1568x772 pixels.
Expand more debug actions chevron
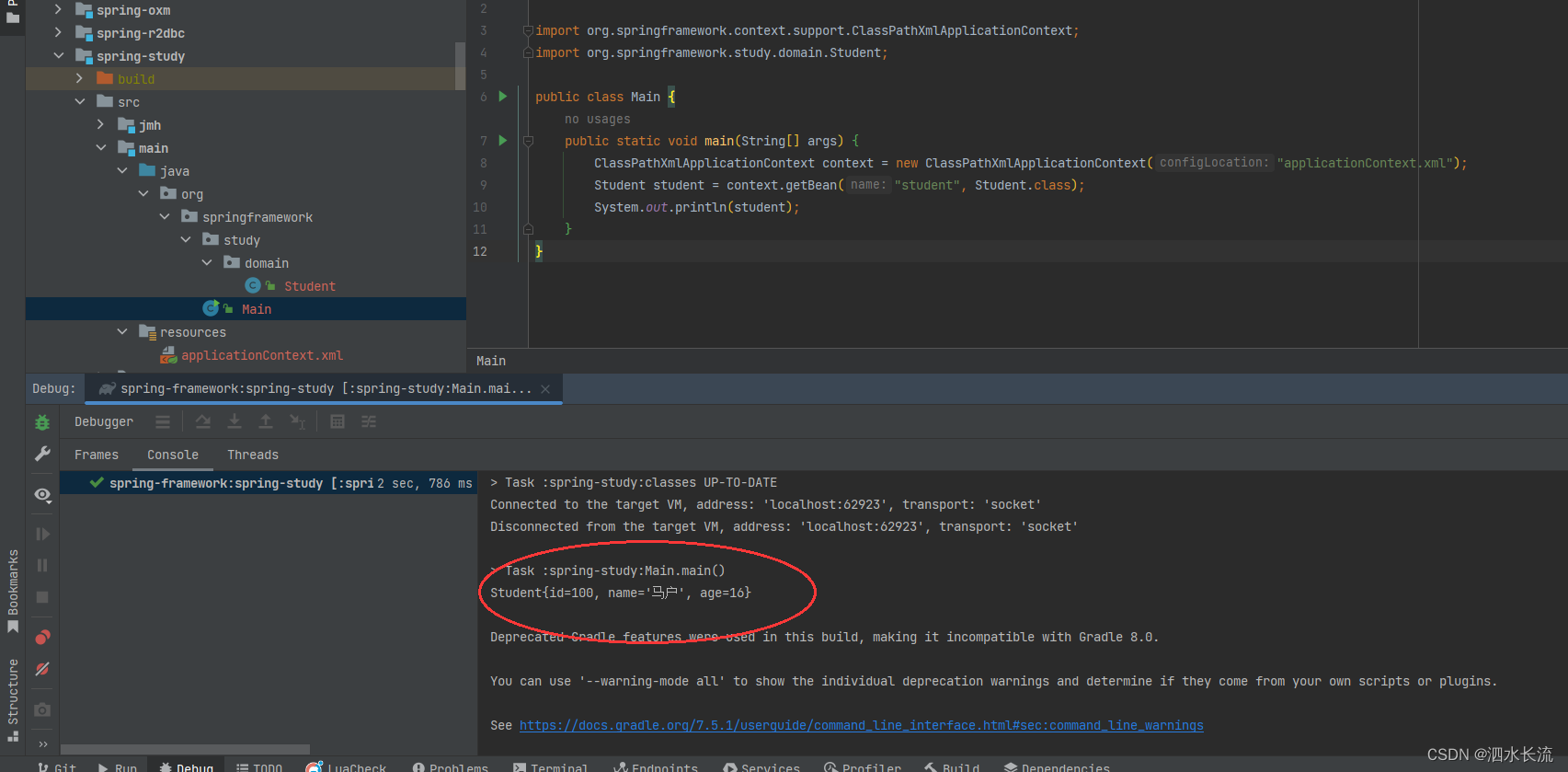pyautogui.click(x=42, y=743)
